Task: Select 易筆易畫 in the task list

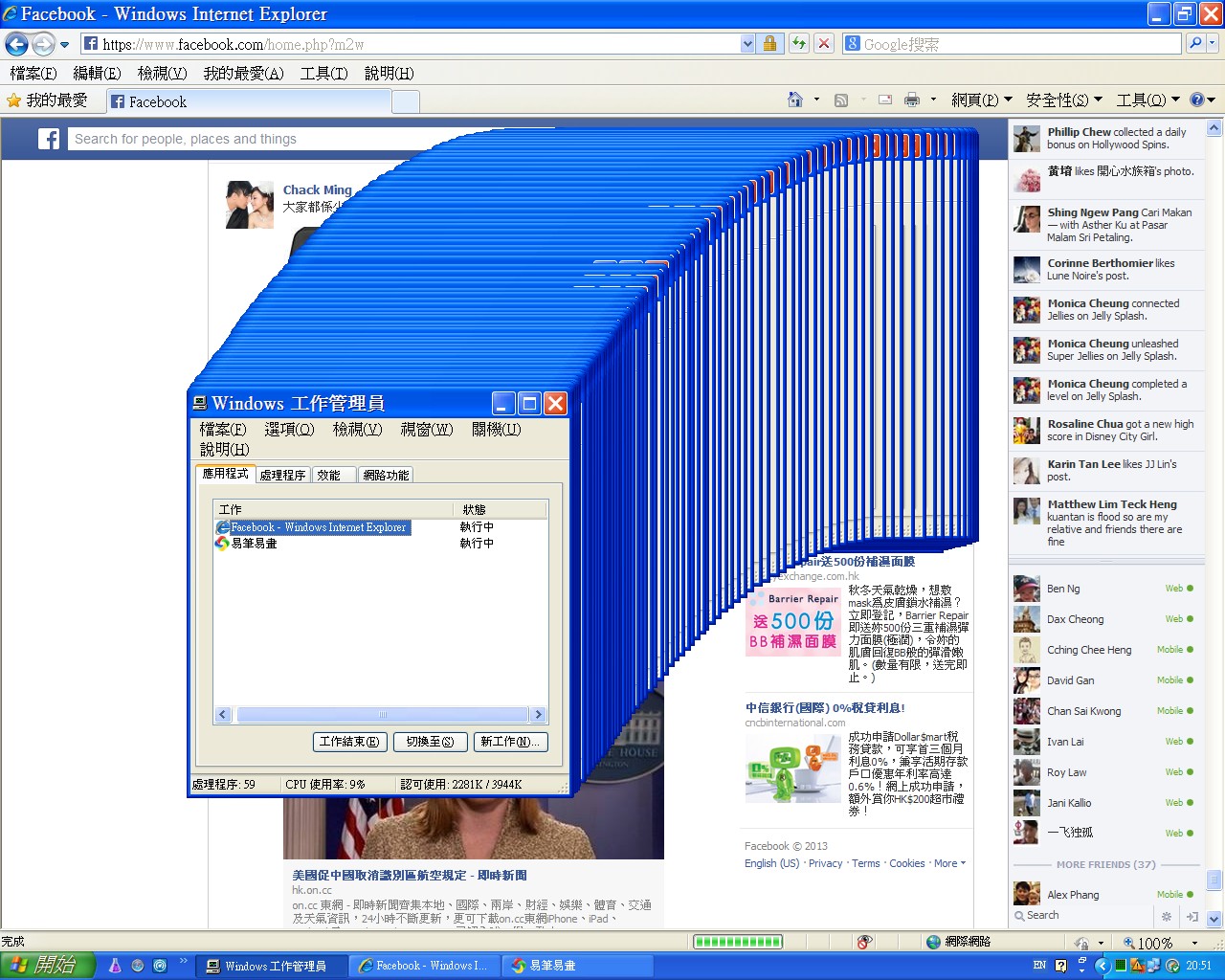Action: 255,543
